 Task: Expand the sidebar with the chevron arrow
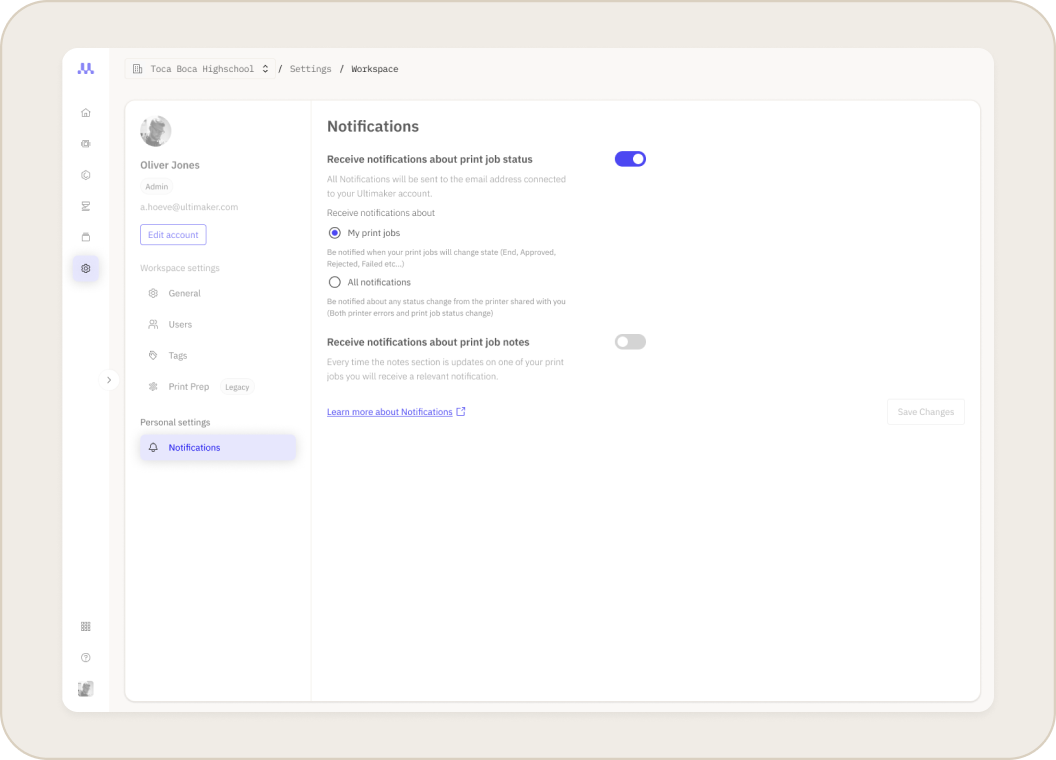click(109, 380)
